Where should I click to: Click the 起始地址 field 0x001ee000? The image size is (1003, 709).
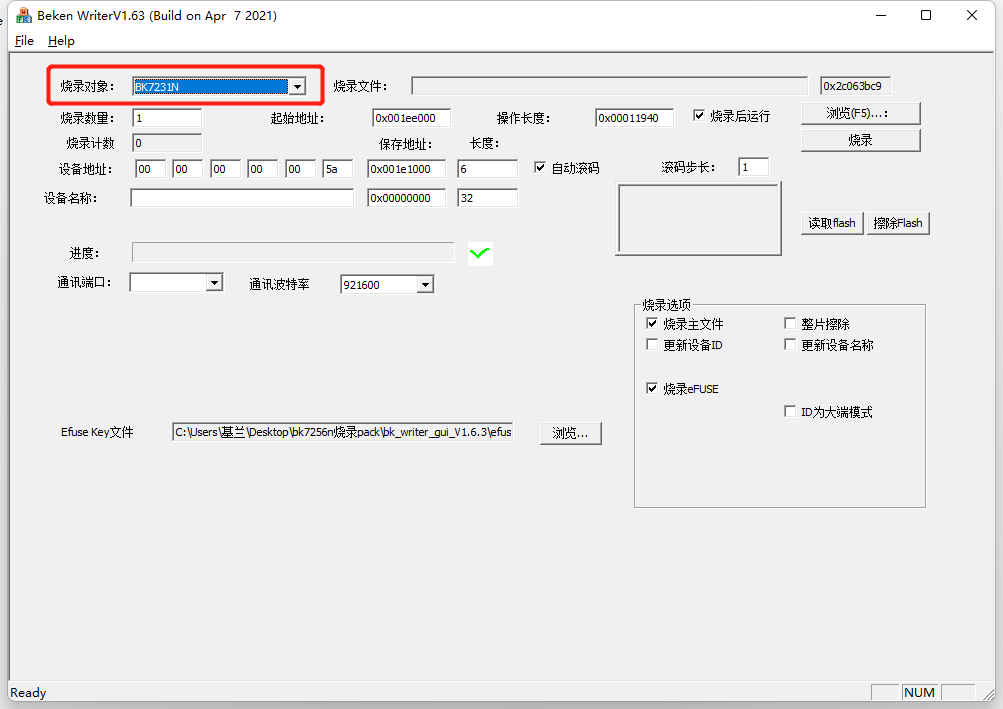411,118
